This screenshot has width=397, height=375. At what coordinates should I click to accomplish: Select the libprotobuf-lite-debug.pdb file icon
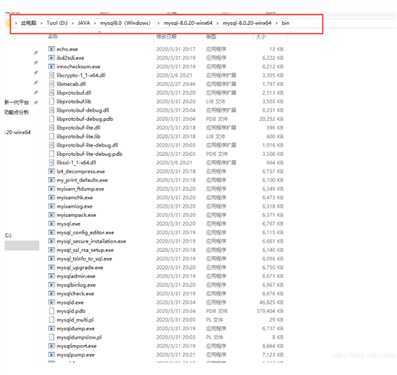coord(51,154)
